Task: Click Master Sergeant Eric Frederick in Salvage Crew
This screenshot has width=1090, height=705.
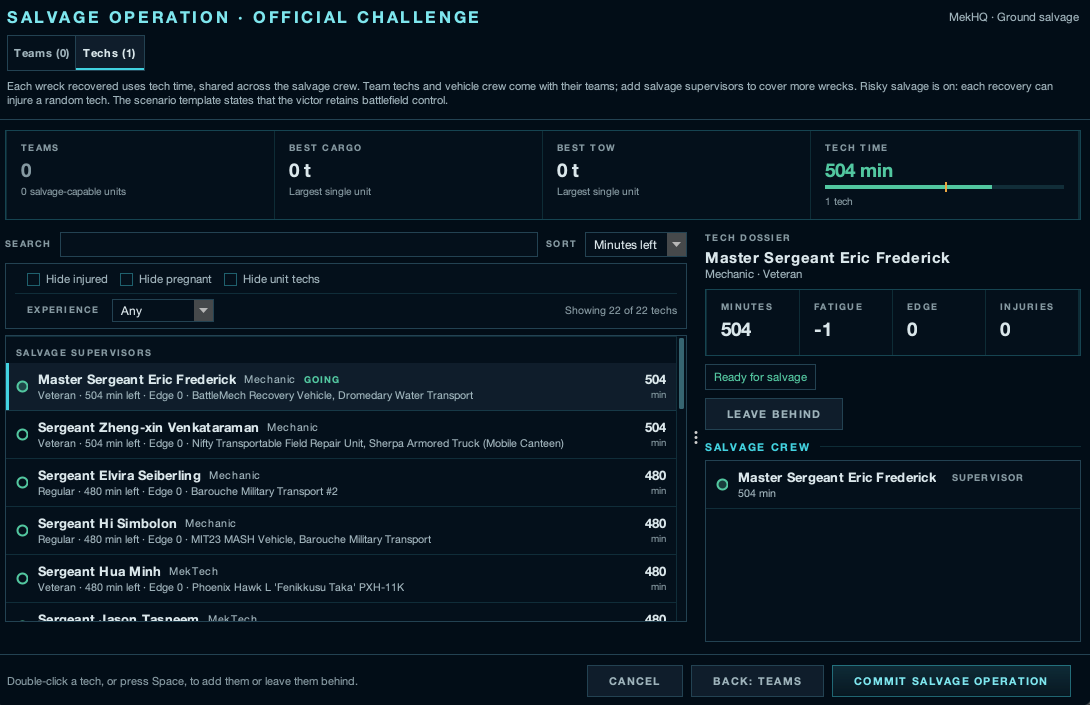Action: point(837,478)
